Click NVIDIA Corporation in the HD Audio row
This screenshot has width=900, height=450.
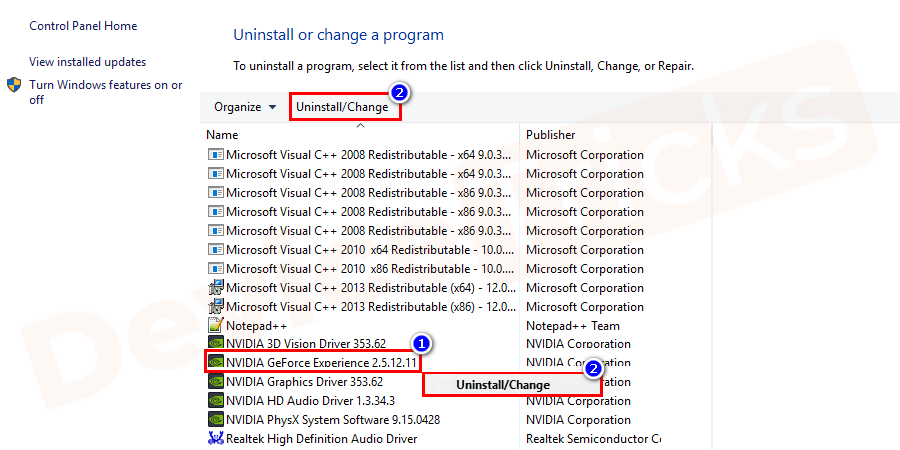578,401
